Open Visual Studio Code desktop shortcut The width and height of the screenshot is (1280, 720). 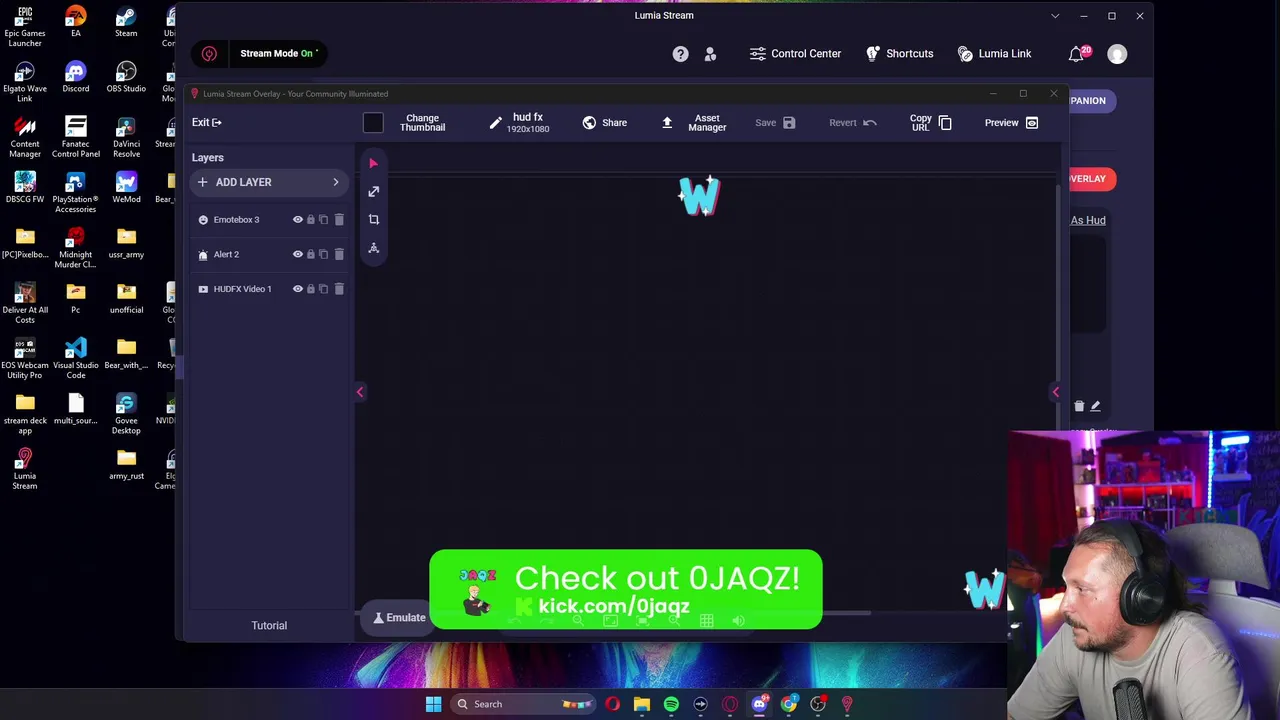[x=76, y=358]
